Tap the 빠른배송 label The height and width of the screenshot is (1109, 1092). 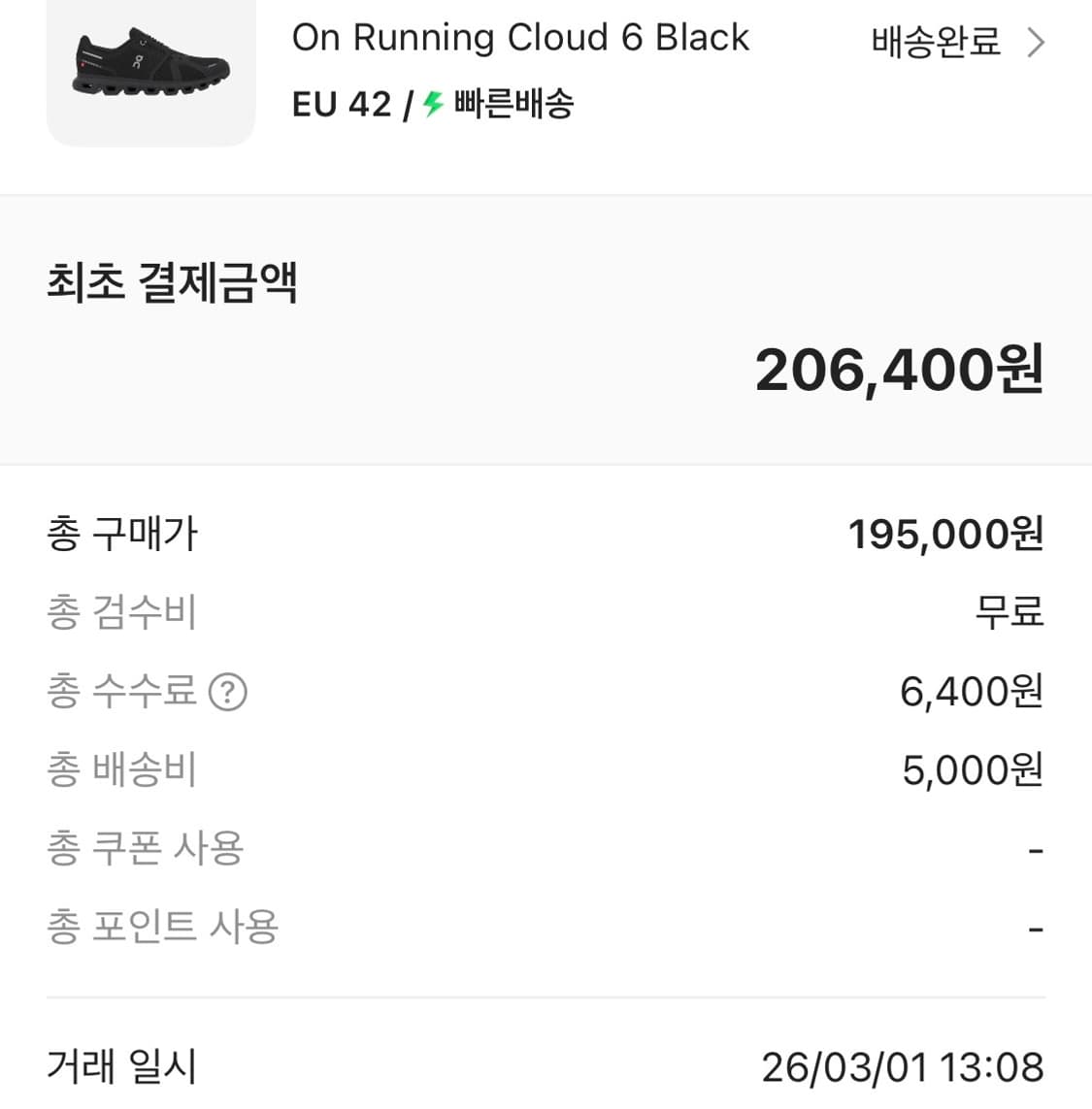(x=513, y=104)
